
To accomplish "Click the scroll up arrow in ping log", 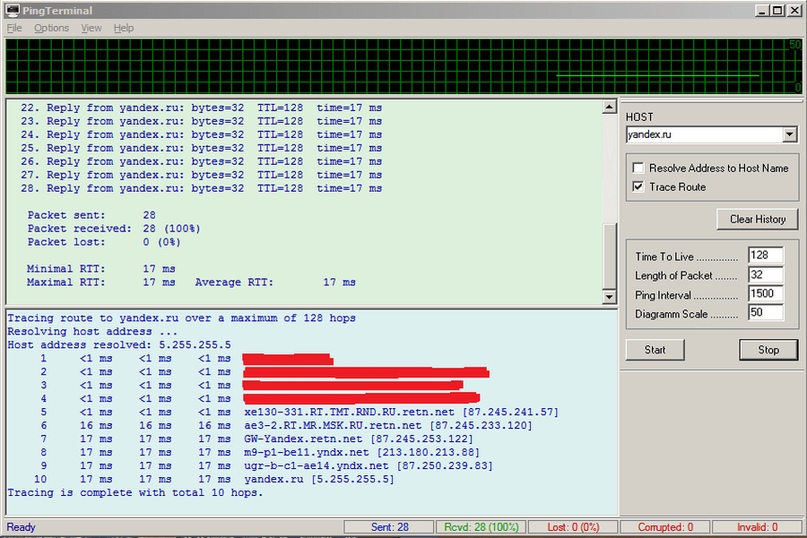I will pyautogui.click(x=609, y=107).
